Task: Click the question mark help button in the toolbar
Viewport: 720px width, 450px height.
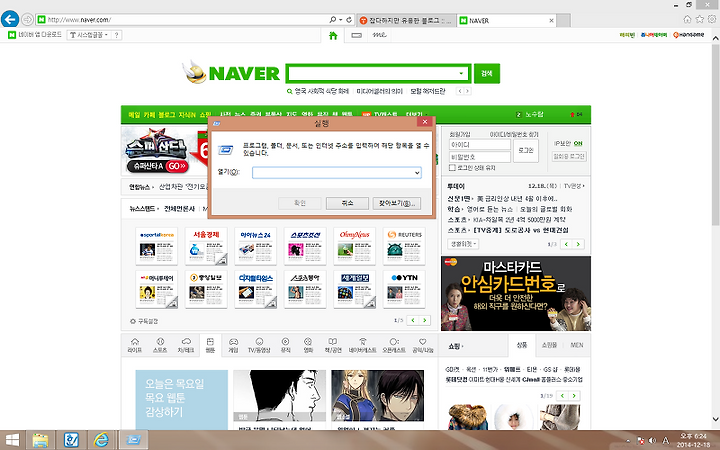Action: [116, 35]
